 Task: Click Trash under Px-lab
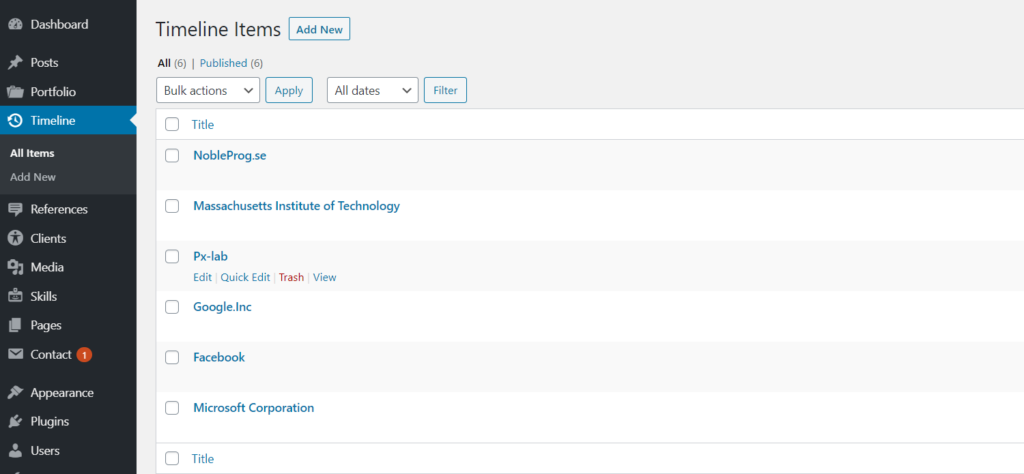[x=291, y=277]
